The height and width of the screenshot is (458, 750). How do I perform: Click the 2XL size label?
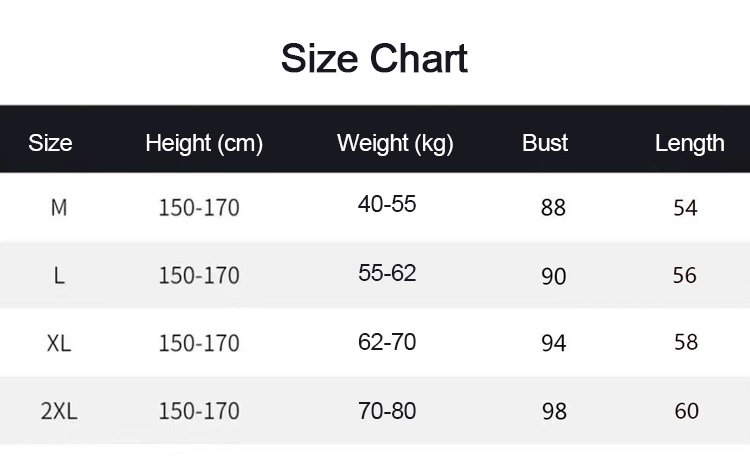point(59,411)
